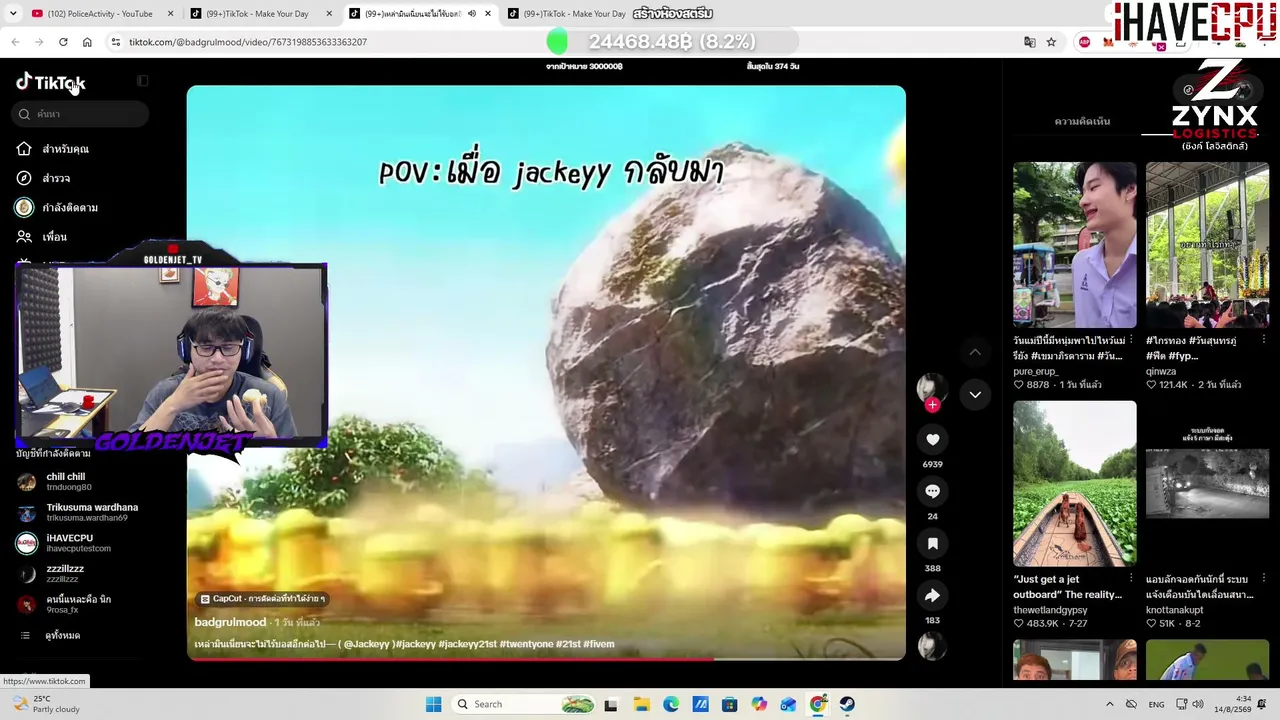Open the knottanakupt night camera video thumbnail
Screen dimensions: 1280x720
(x=1207, y=484)
